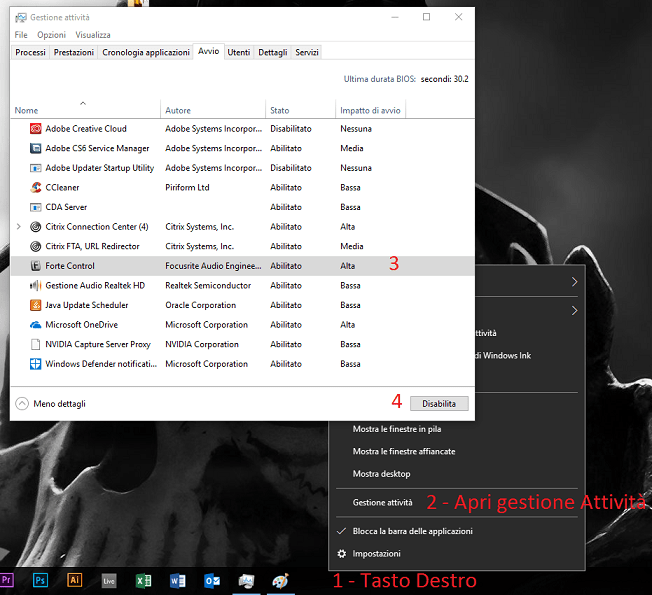This screenshot has height=595, width=652.
Task: Open Excel from the taskbar
Action: tap(143, 581)
